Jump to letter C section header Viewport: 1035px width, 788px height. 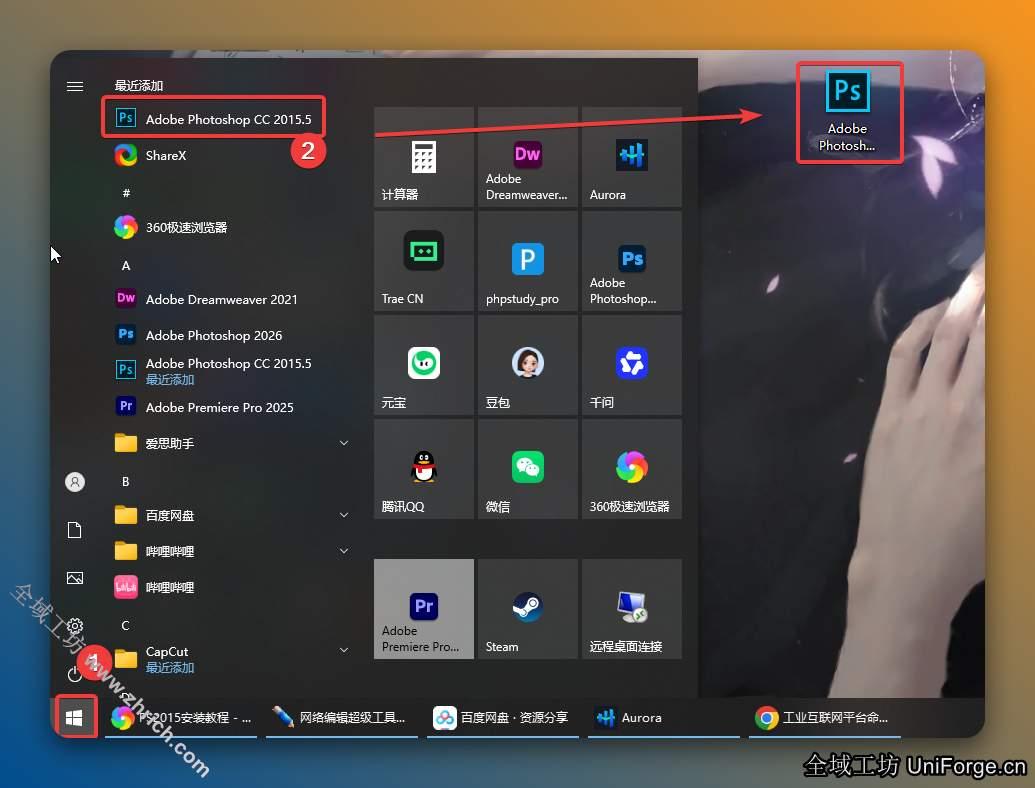coord(125,626)
